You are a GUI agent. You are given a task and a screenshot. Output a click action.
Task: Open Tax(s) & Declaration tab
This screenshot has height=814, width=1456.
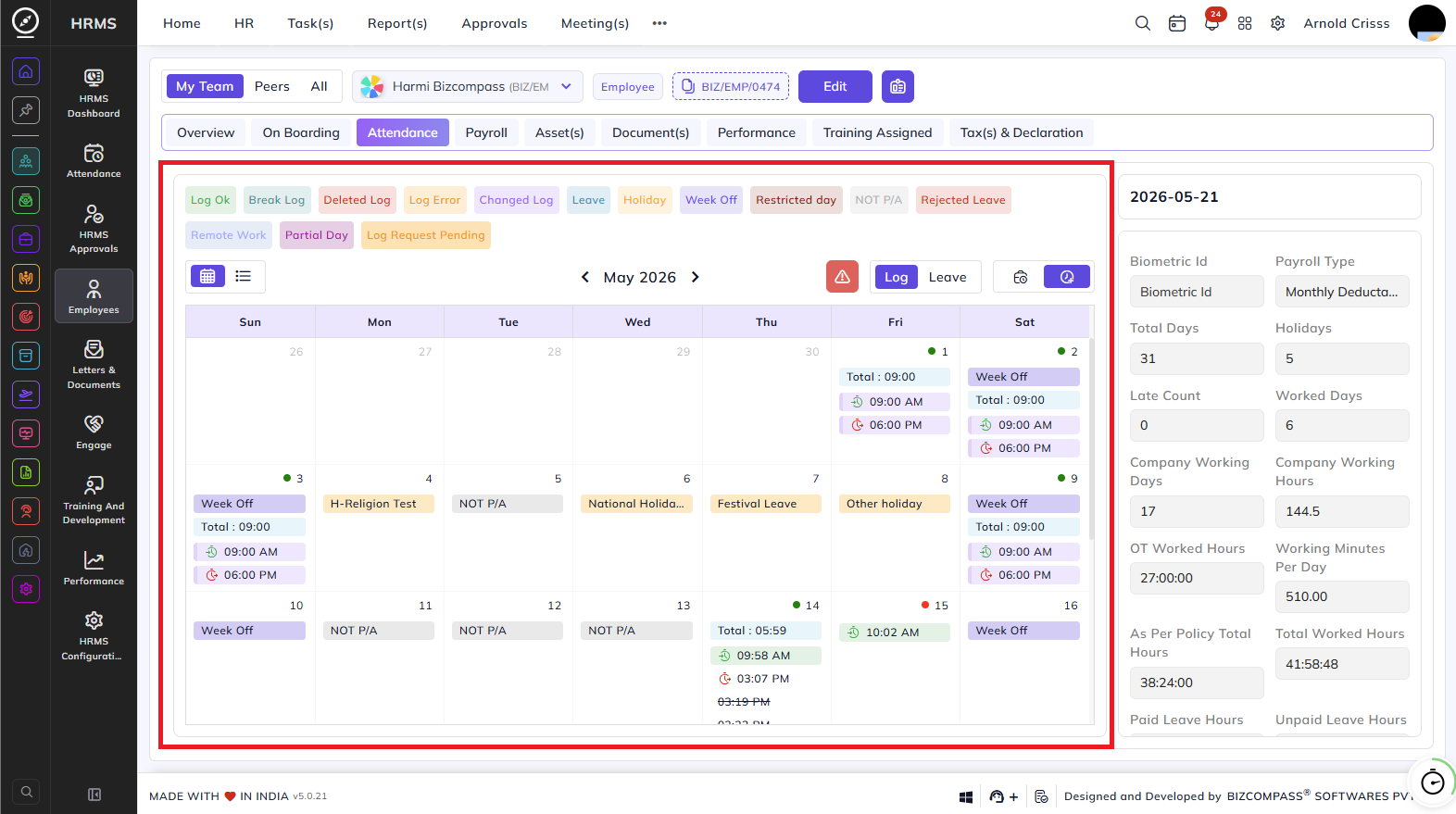pyautogui.click(x=1022, y=132)
